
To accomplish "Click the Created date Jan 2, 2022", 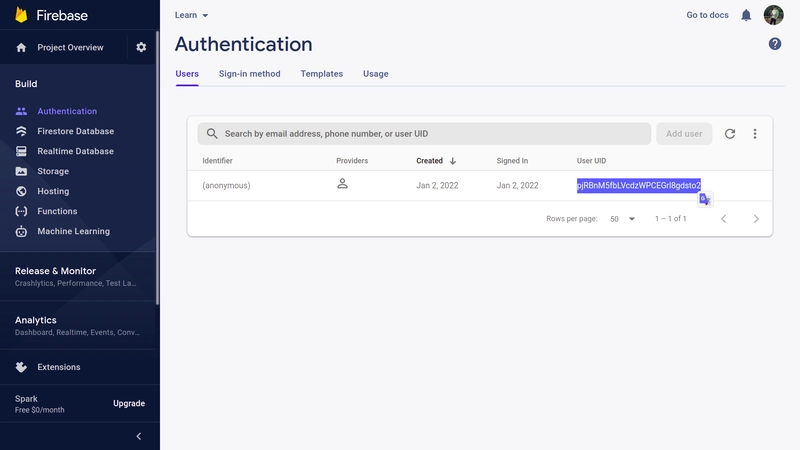I will pyautogui.click(x=437, y=185).
